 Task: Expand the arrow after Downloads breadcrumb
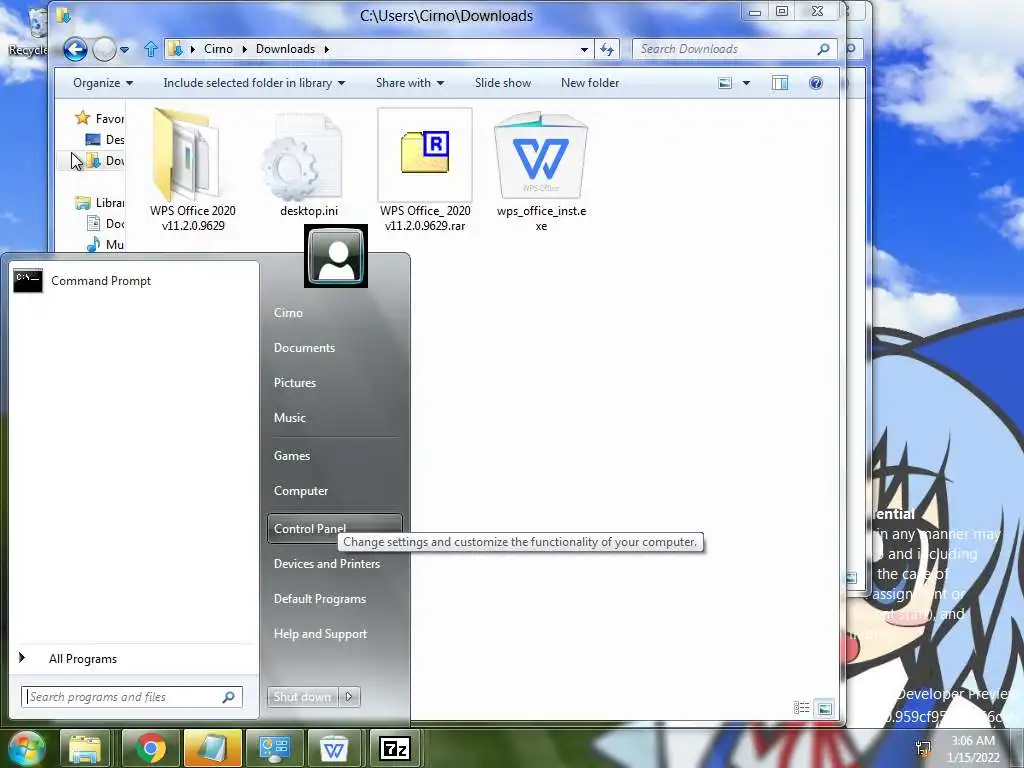pyautogui.click(x=326, y=49)
